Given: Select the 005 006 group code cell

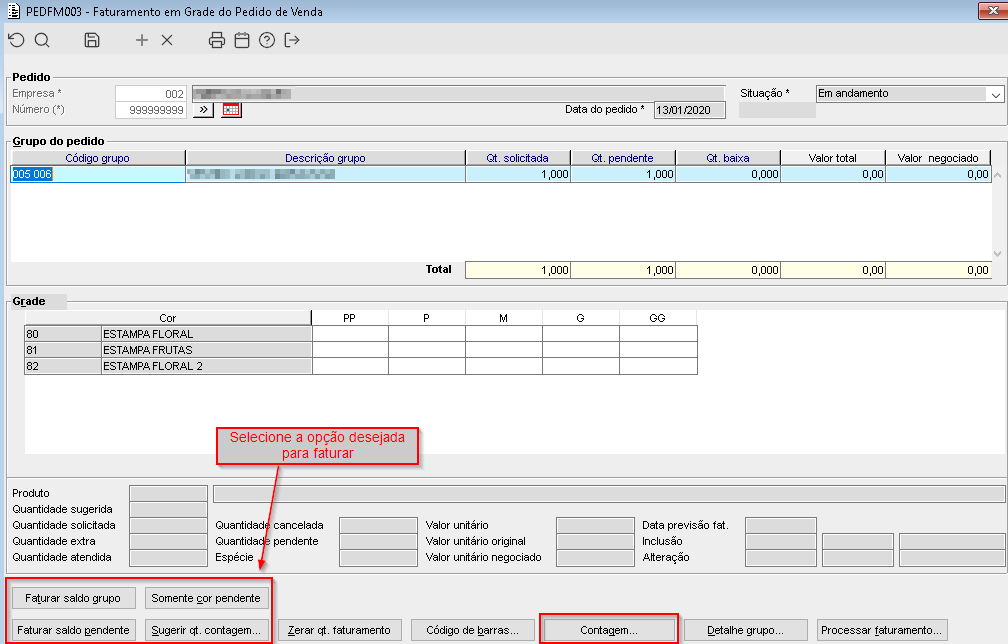Looking at the screenshot, I should (98, 174).
